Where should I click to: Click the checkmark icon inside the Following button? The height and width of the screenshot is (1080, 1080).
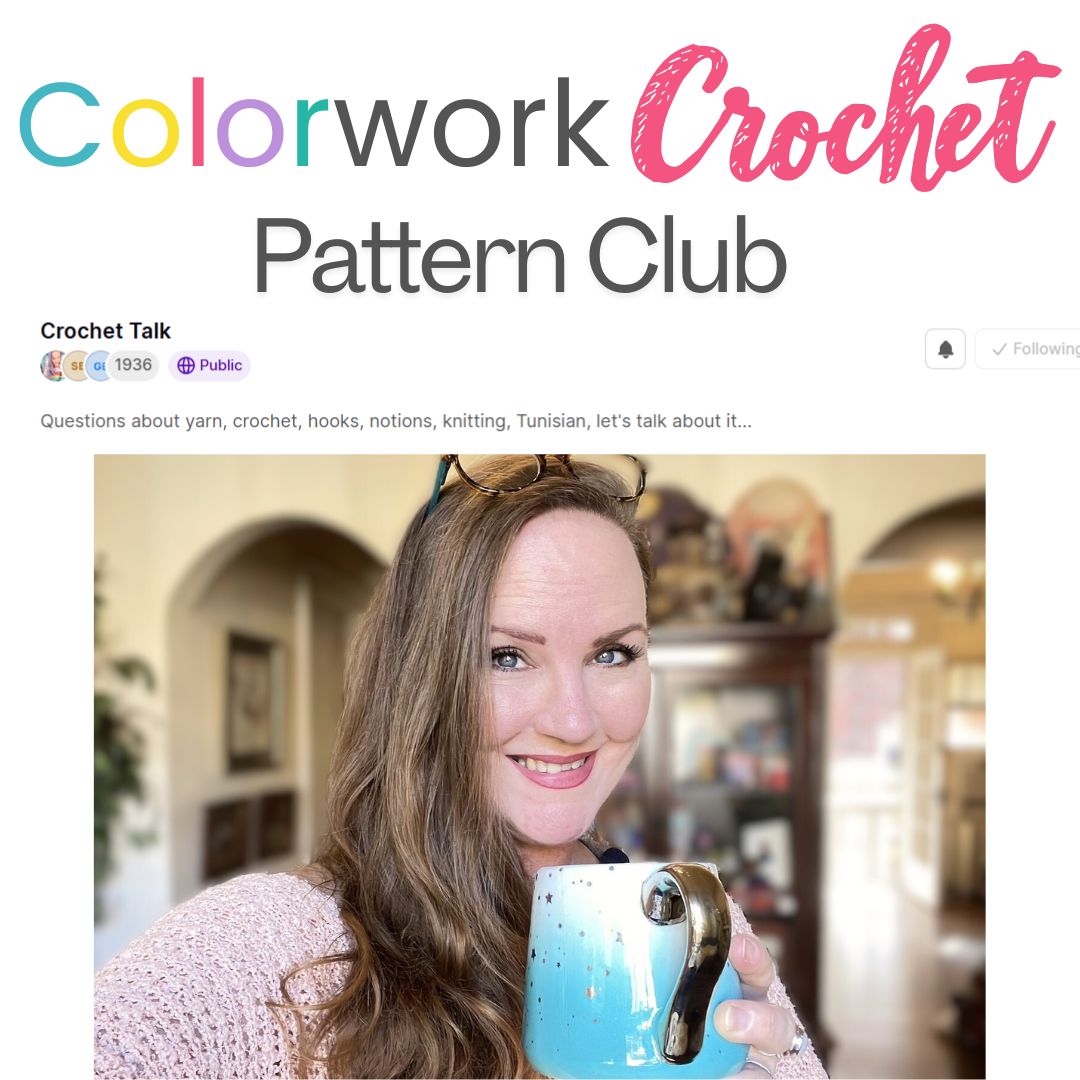999,349
